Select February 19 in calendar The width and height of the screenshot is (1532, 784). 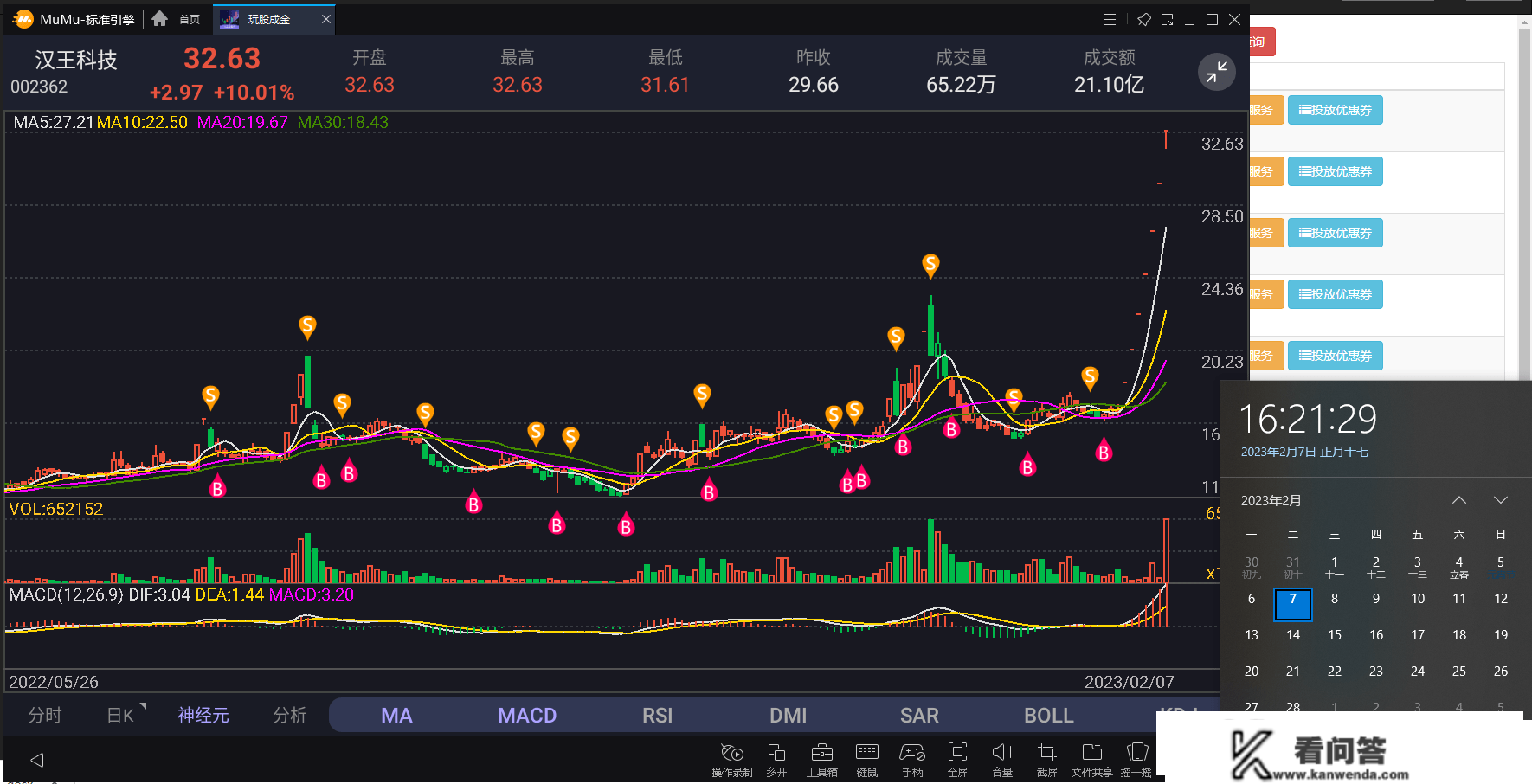1501,634
